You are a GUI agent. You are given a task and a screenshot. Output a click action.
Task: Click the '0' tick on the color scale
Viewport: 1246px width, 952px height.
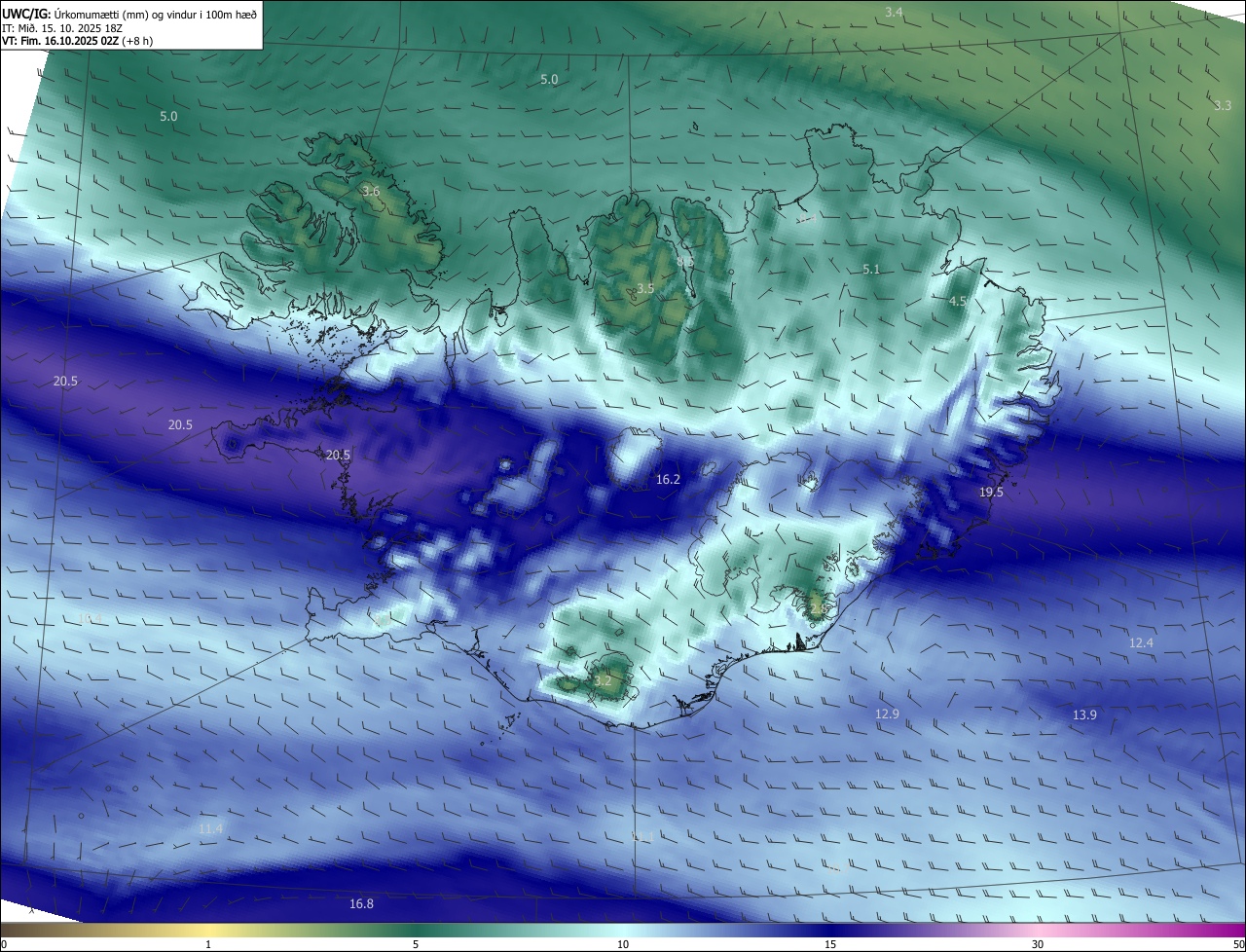tap(4, 944)
